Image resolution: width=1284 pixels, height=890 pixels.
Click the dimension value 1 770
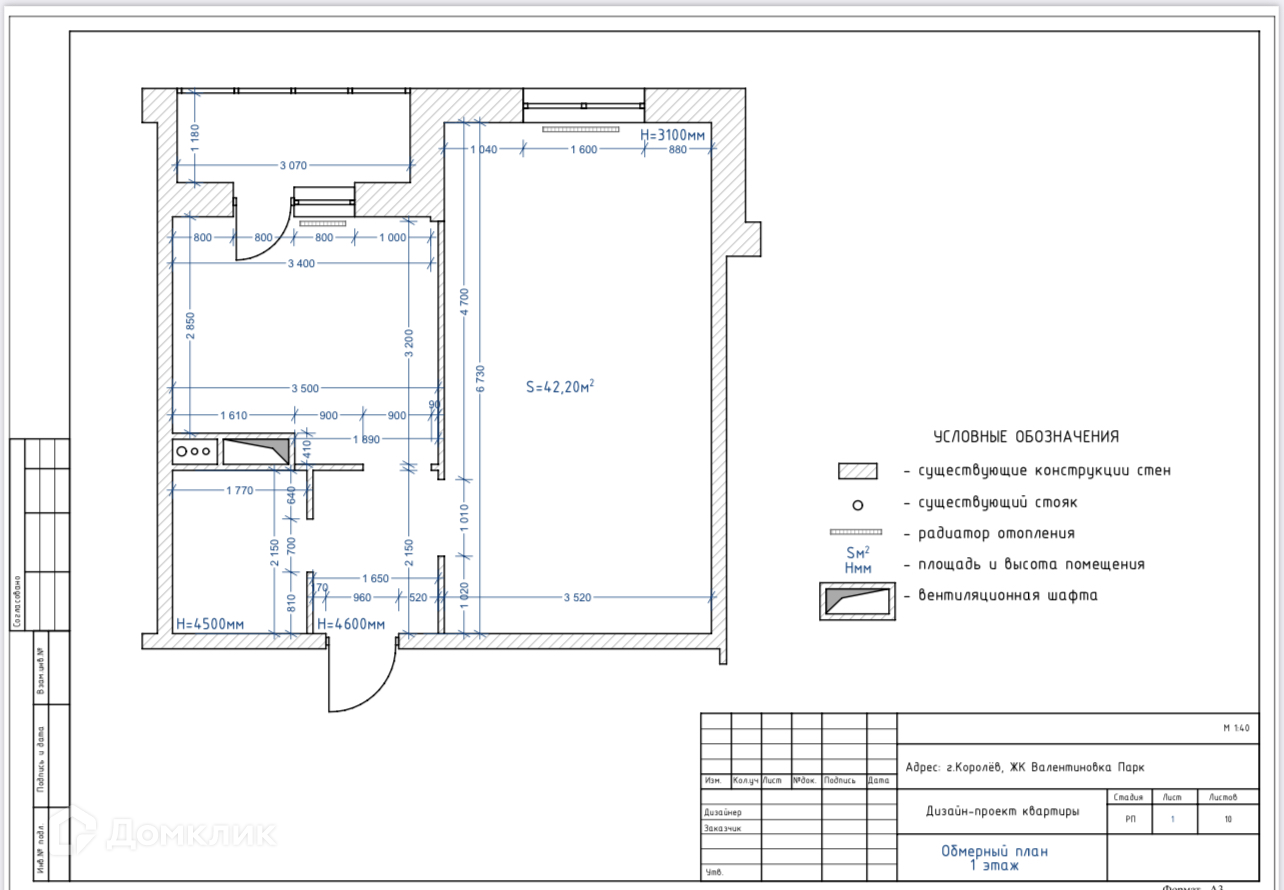(x=241, y=490)
